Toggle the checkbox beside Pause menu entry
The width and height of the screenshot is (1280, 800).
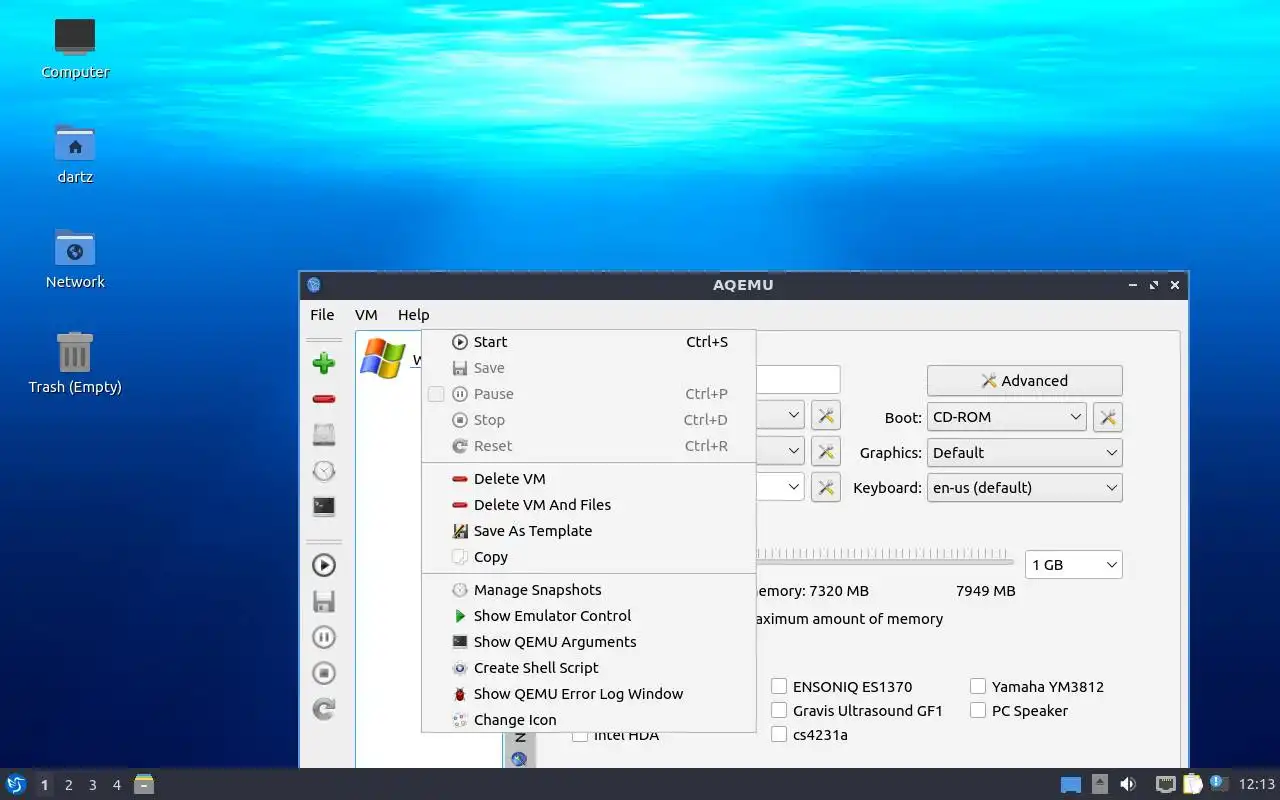click(x=436, y=394)
